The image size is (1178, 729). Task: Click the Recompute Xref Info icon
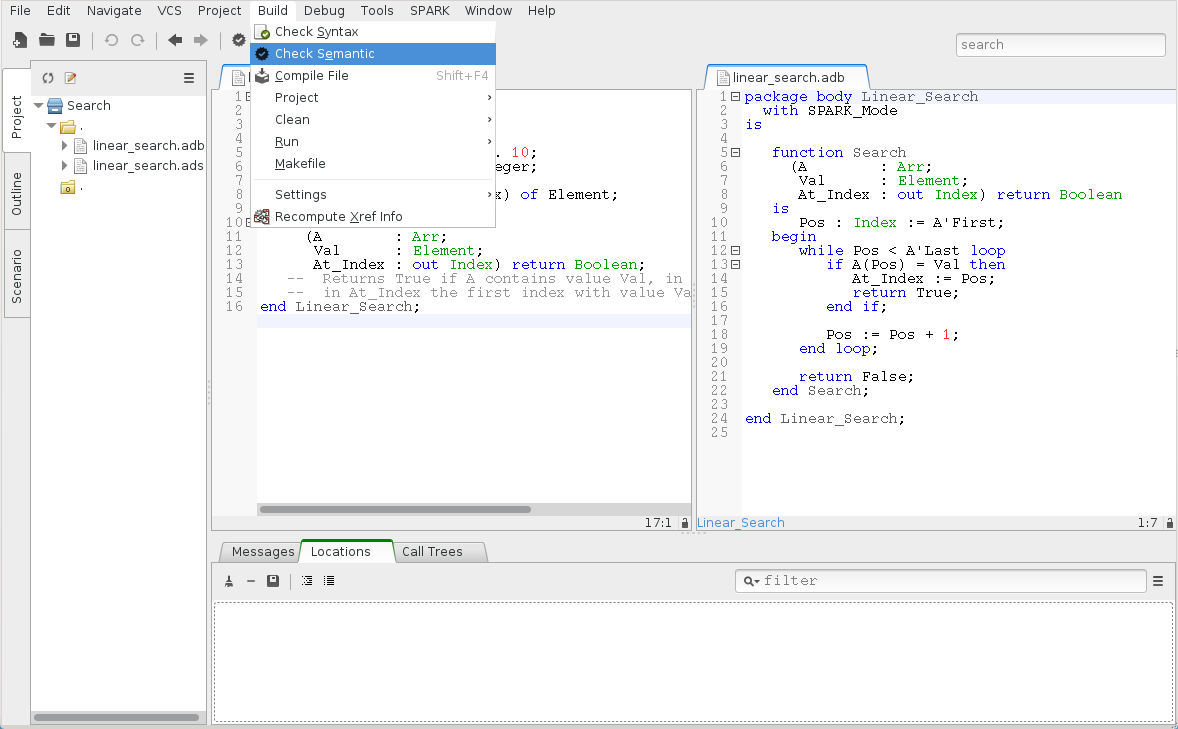[261, 216]
